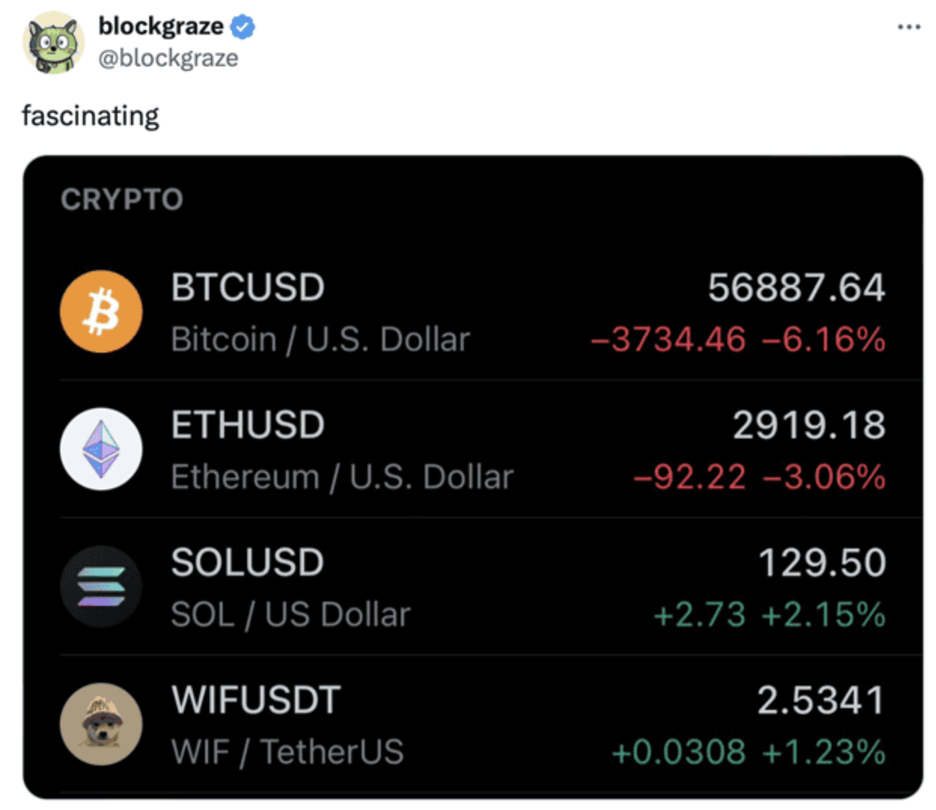Click the blockgraze display name
The width and height of the screenshot is (936, 810).
[162, 27]
